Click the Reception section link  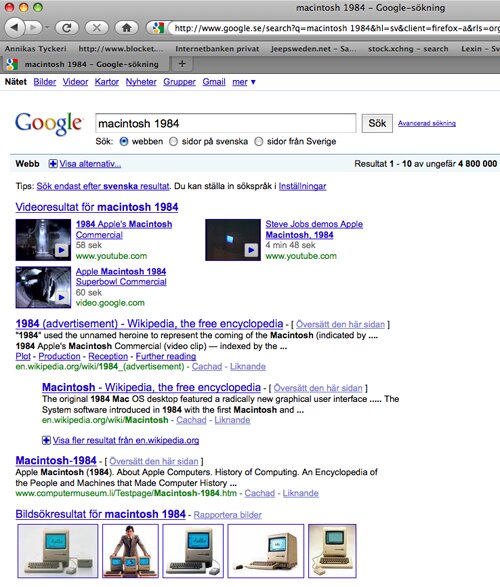(108, 356)
